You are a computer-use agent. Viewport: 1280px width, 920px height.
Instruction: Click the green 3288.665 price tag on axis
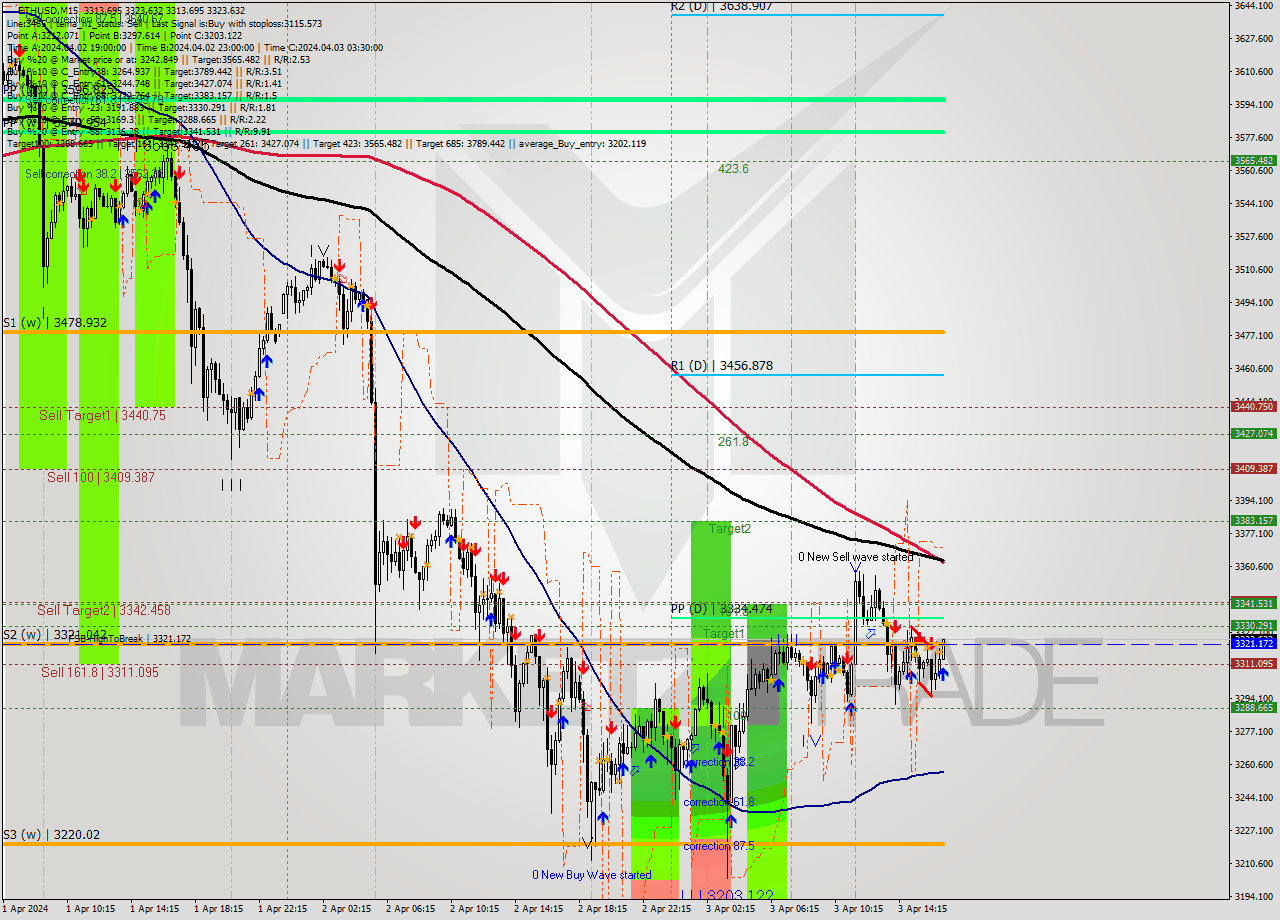point(1253,707)
